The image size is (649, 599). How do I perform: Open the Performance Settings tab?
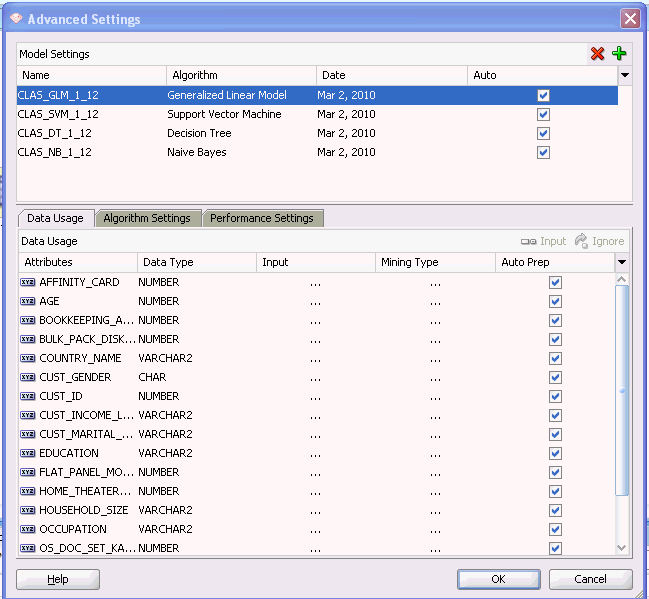262,218
